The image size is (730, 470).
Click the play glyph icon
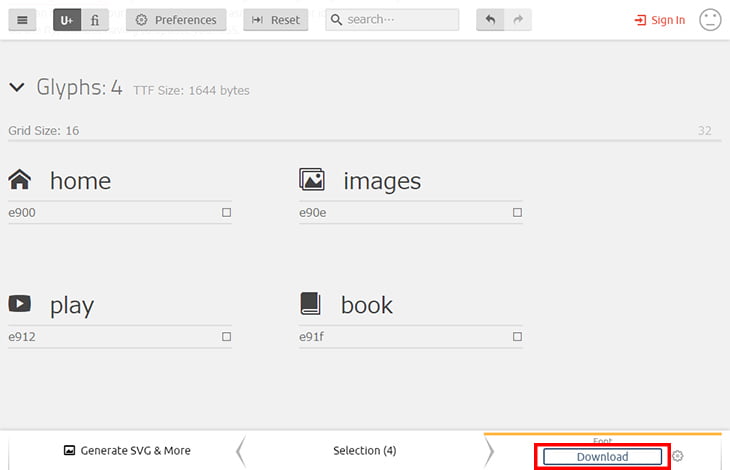point(19,304)
